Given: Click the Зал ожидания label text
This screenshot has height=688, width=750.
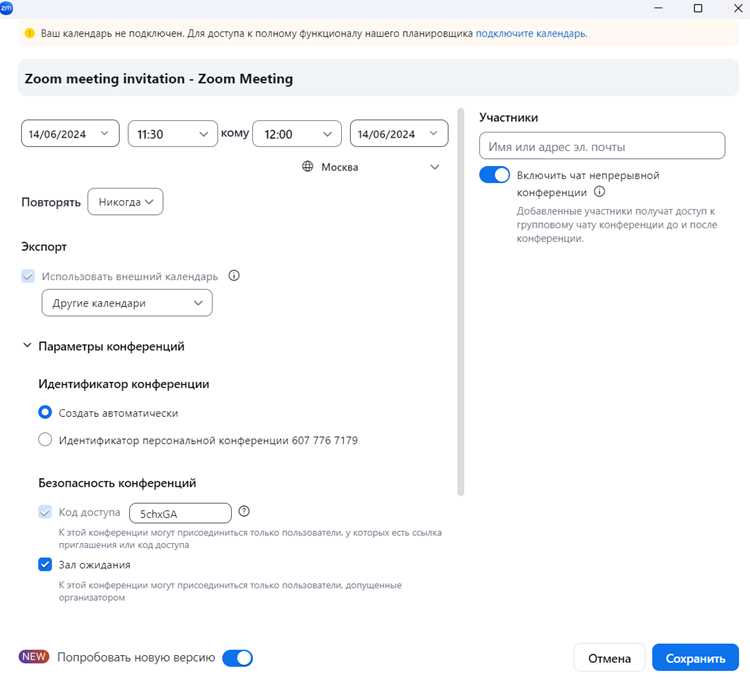Looking at the screenshot, I should tap(95, 565).
